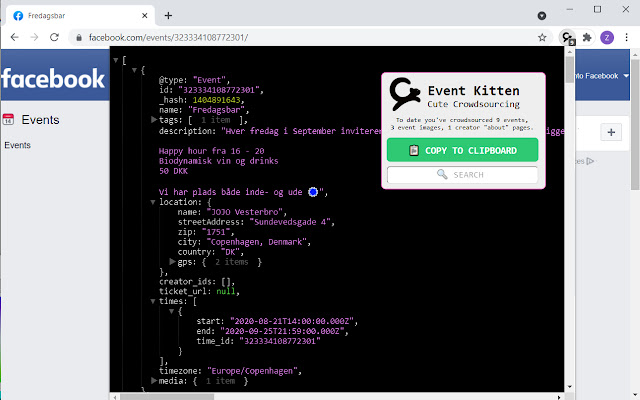Click the JSON panel vertical scrollbar thumb
The height and width of the screenshot is (400, 640).
pyautogui.click(x=569, y=69)
